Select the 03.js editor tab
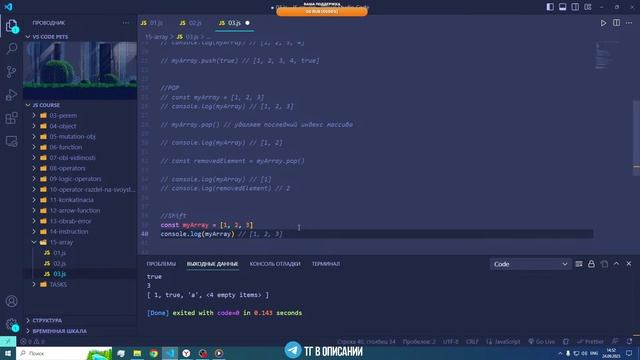The width and height of the screenshot is (640, 360). click(233, 23)
